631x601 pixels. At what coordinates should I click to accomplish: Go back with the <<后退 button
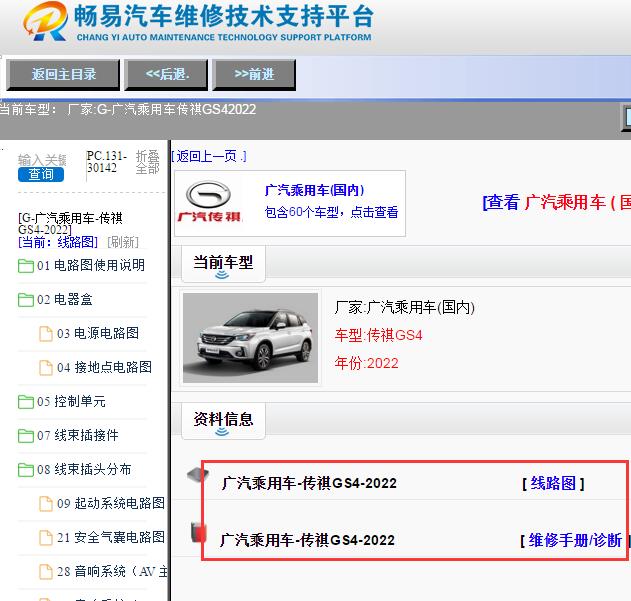pyautogui.click(x=166, y=74)
